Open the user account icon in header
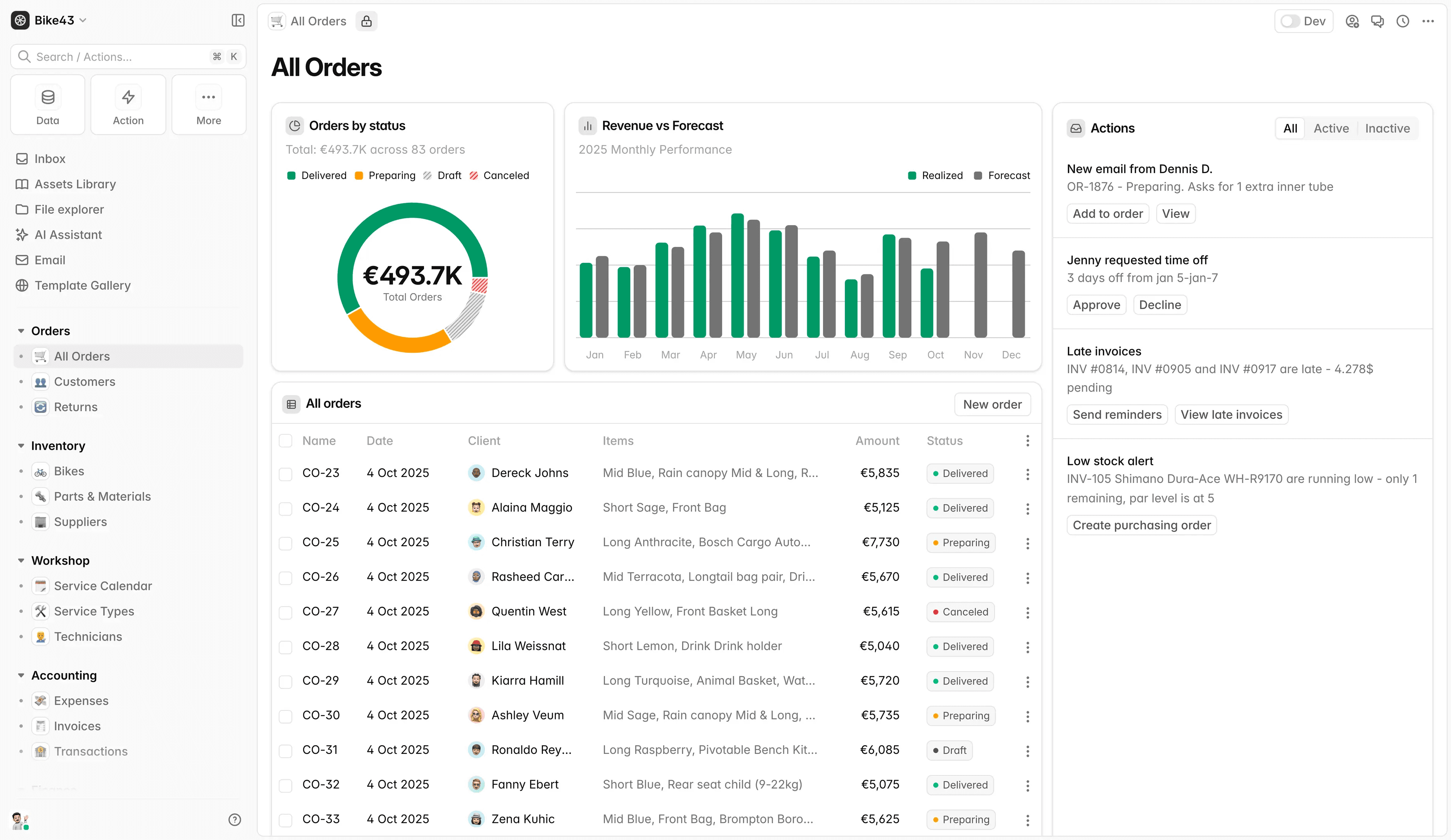The height and width of the screenshot is (840, 1451). tap(1352, 21)
